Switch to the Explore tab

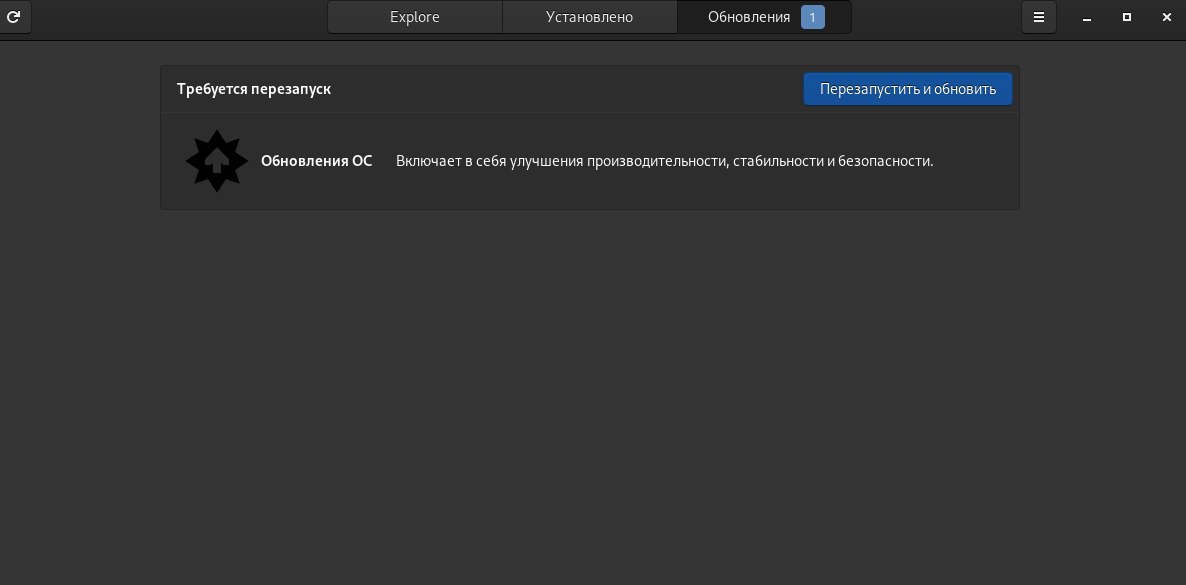tap(414, 17)
